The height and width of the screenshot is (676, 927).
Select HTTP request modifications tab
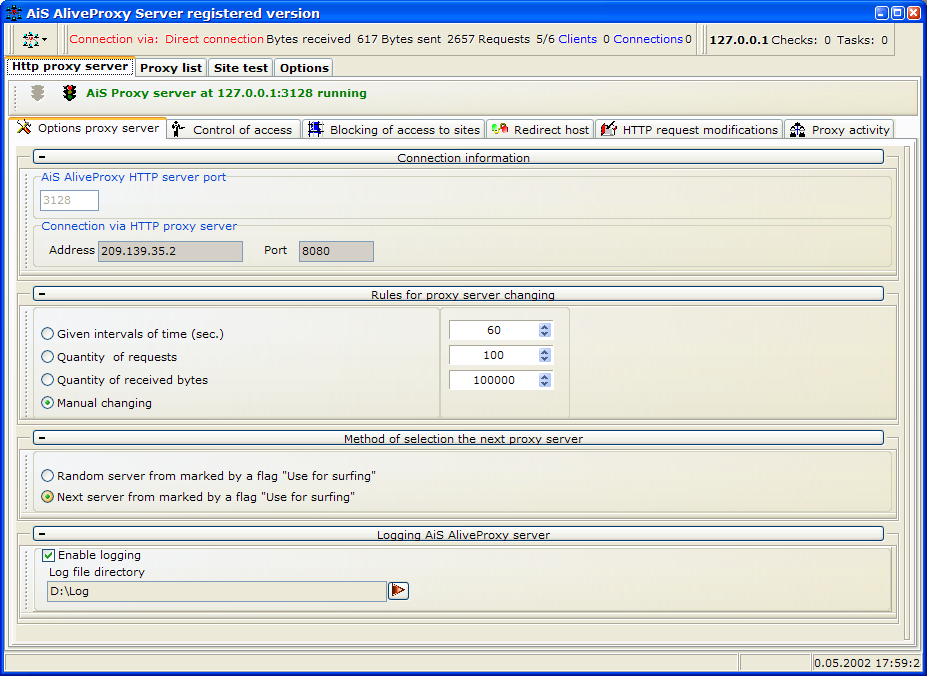point(690,130)
